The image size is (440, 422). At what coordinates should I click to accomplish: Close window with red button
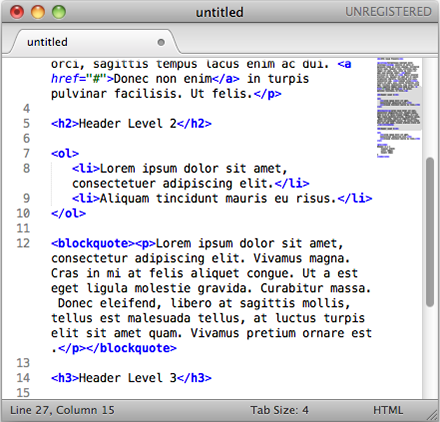tap(17, 12)
